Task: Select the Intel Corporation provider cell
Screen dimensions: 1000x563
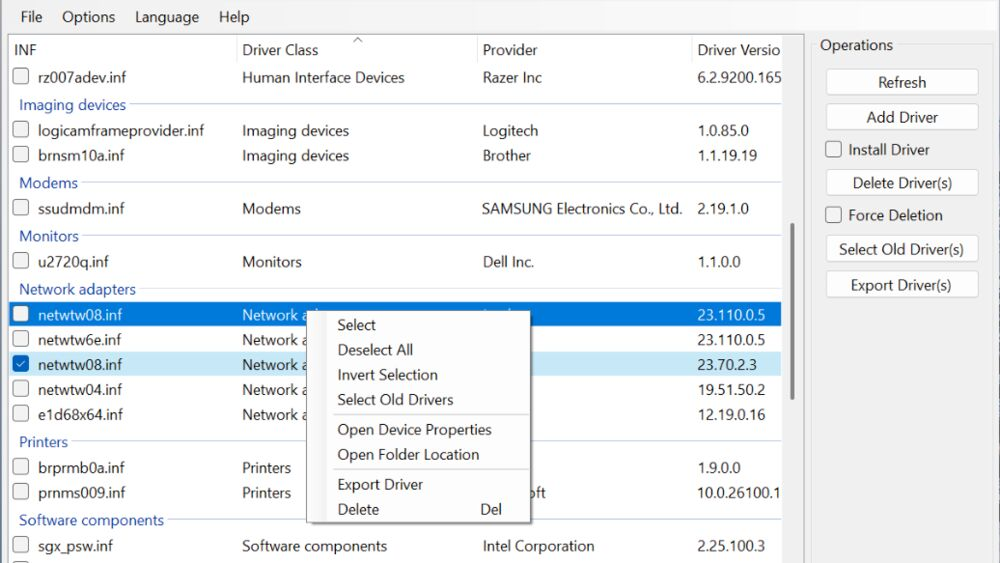Action: pos(538,546)
